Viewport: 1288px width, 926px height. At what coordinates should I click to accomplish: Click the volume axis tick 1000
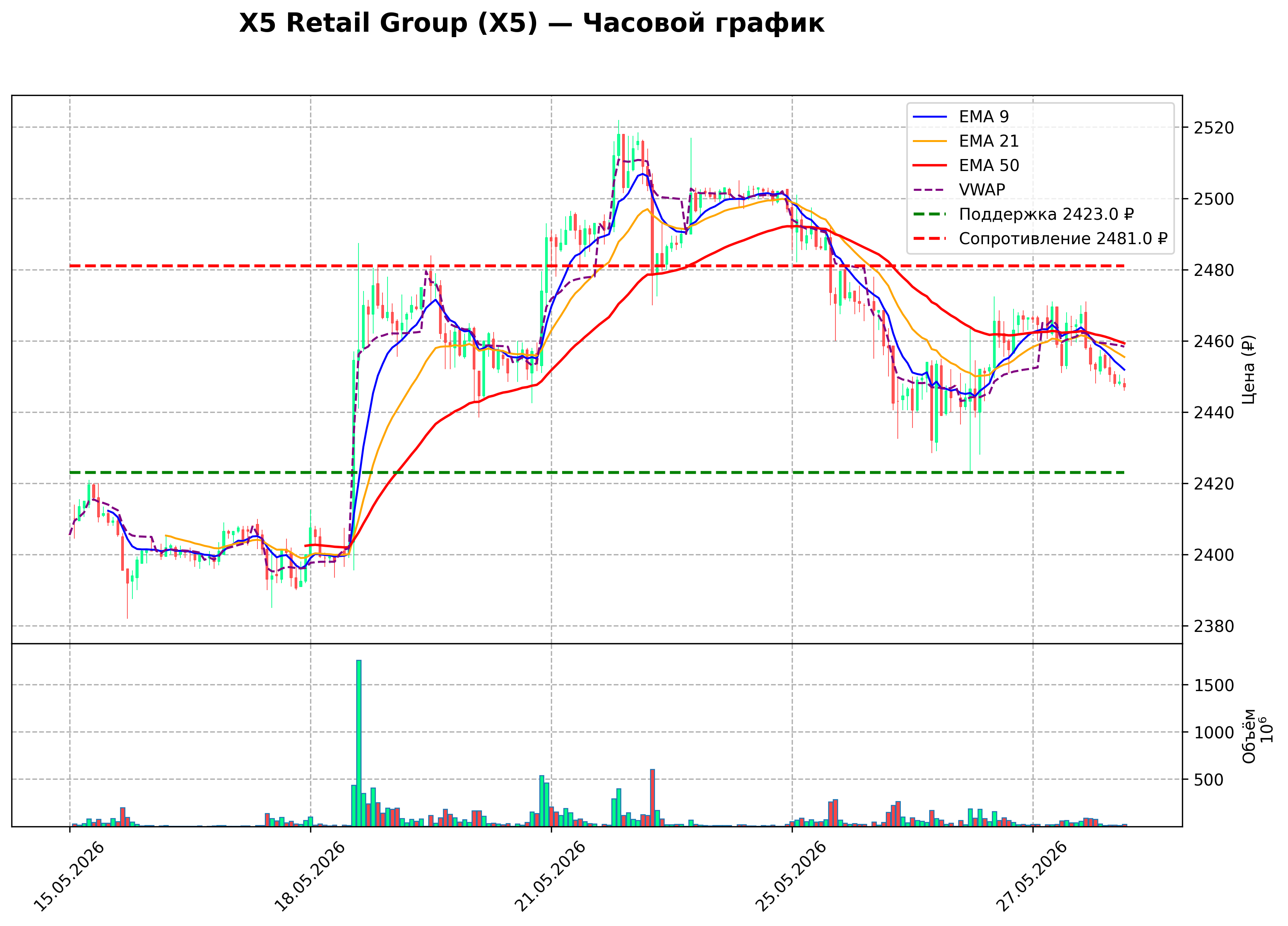[1214, 733]
